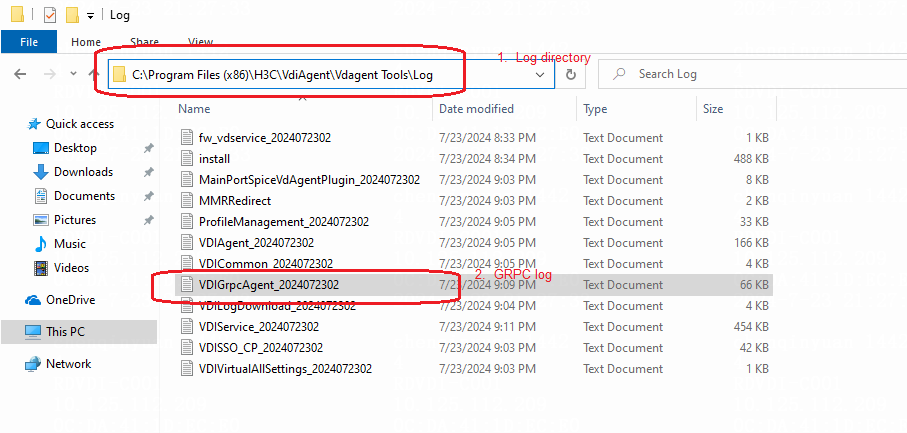Expand the address bar history dropdown
The image size is (907, 433).
pos(540,75)
